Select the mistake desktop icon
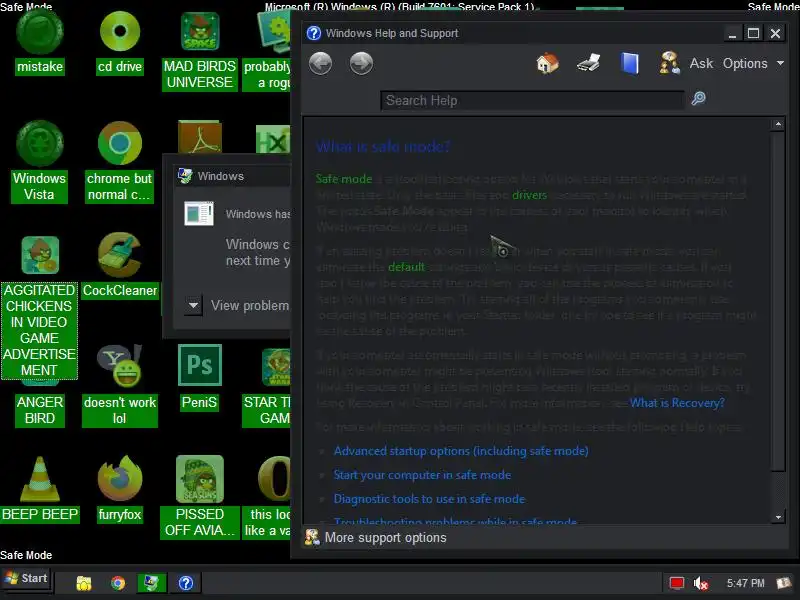Image resolution: width=800 pixels, height=600 pixels. coord(40,43)
